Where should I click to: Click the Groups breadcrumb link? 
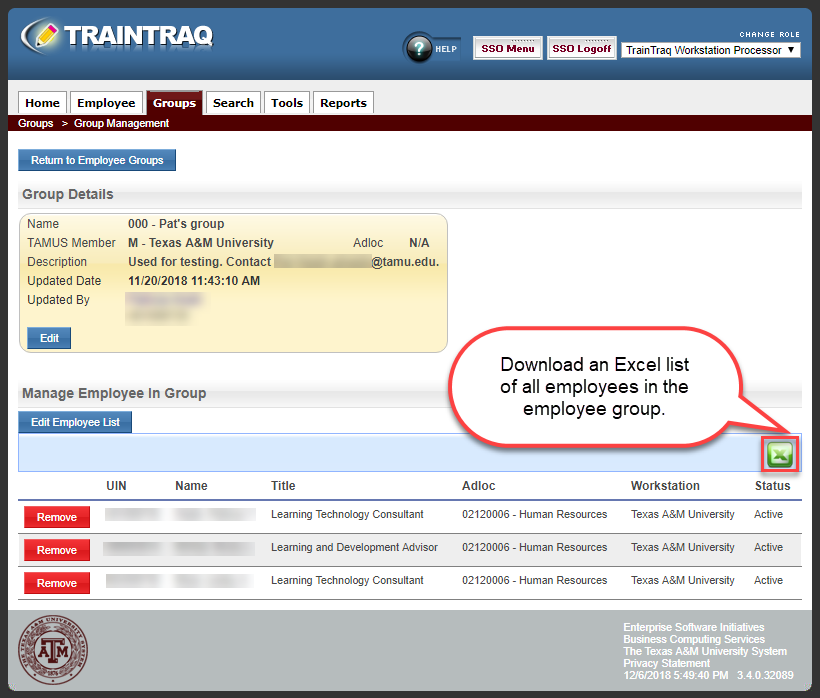click(35, 123)
